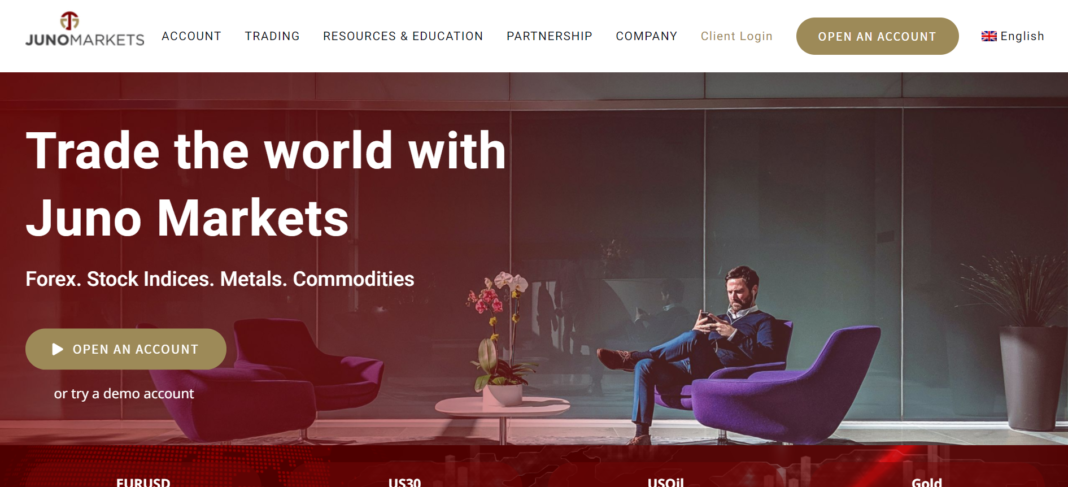Click header OPEN AN ACCOUNT button
The width and height of the screenshot is (1068, 487).
pyautogui.click(x=877, y=36)
